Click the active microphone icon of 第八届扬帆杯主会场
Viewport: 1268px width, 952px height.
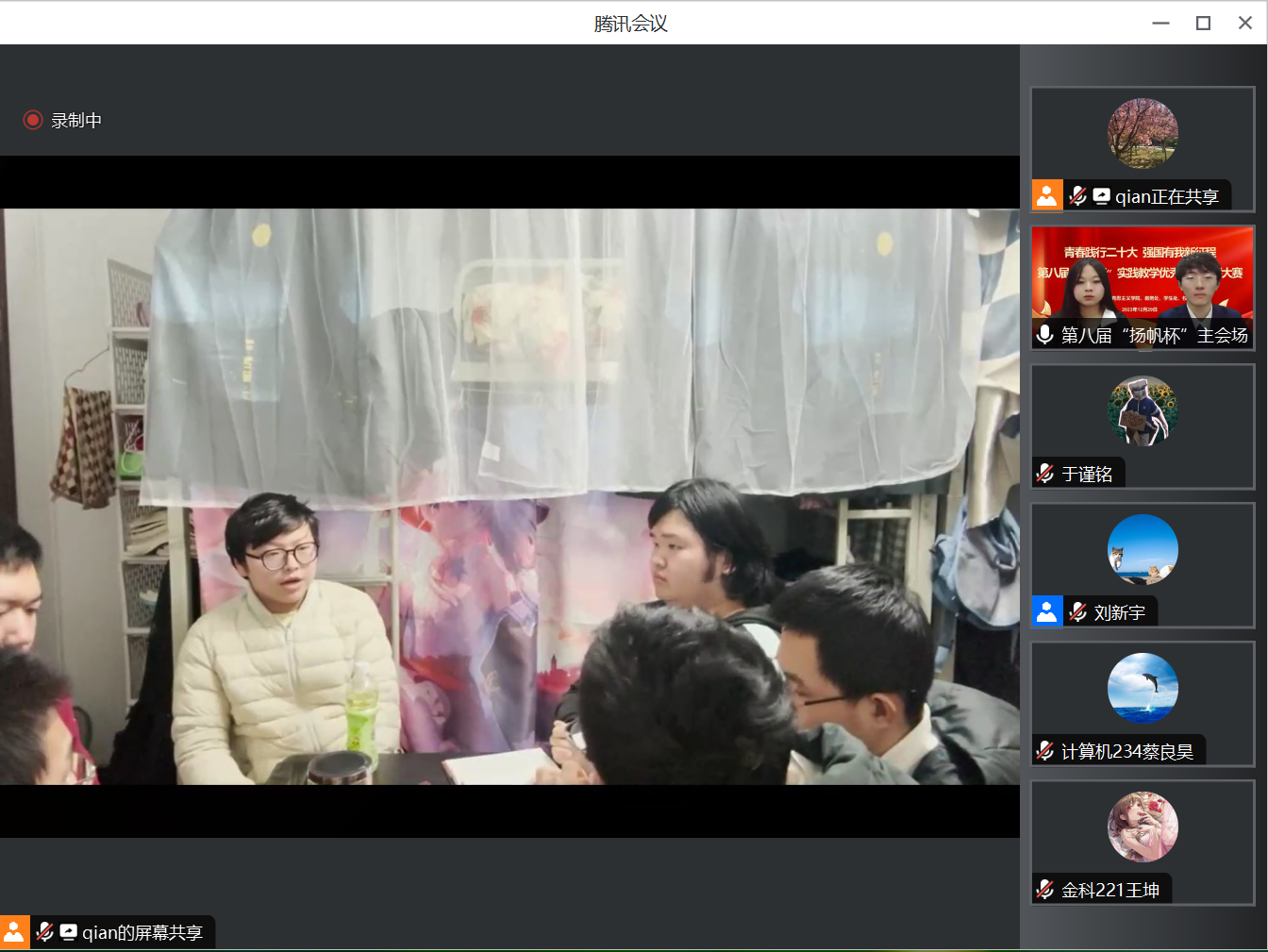1044,333
